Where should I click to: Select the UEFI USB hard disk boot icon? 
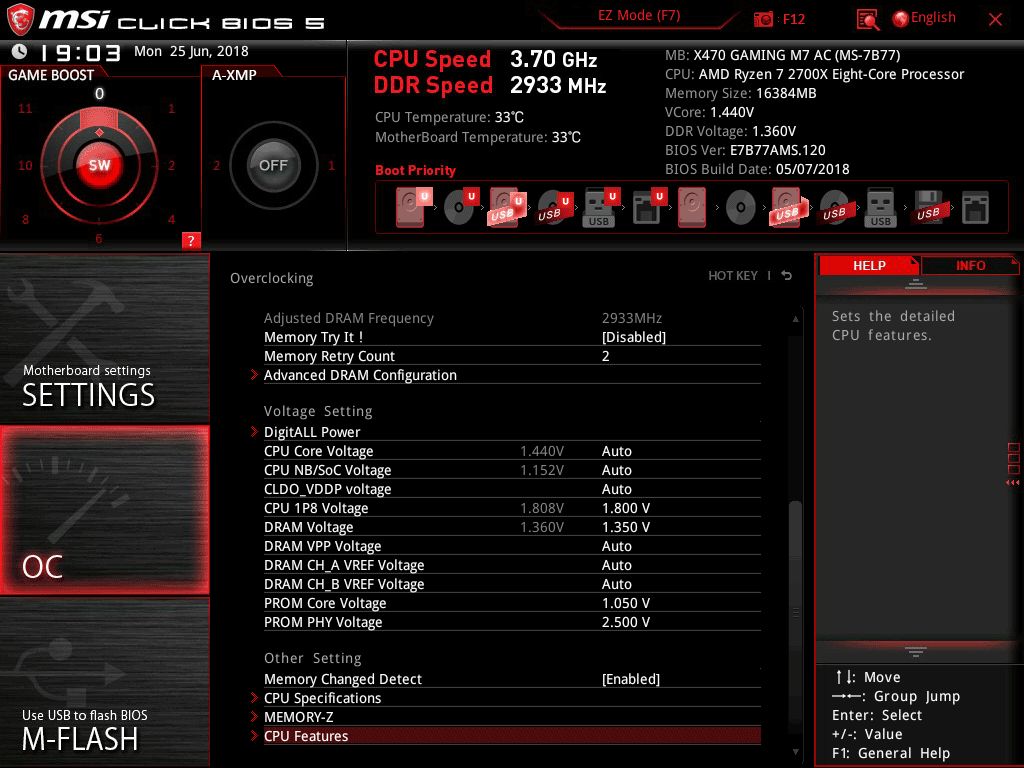click(507, 207)
